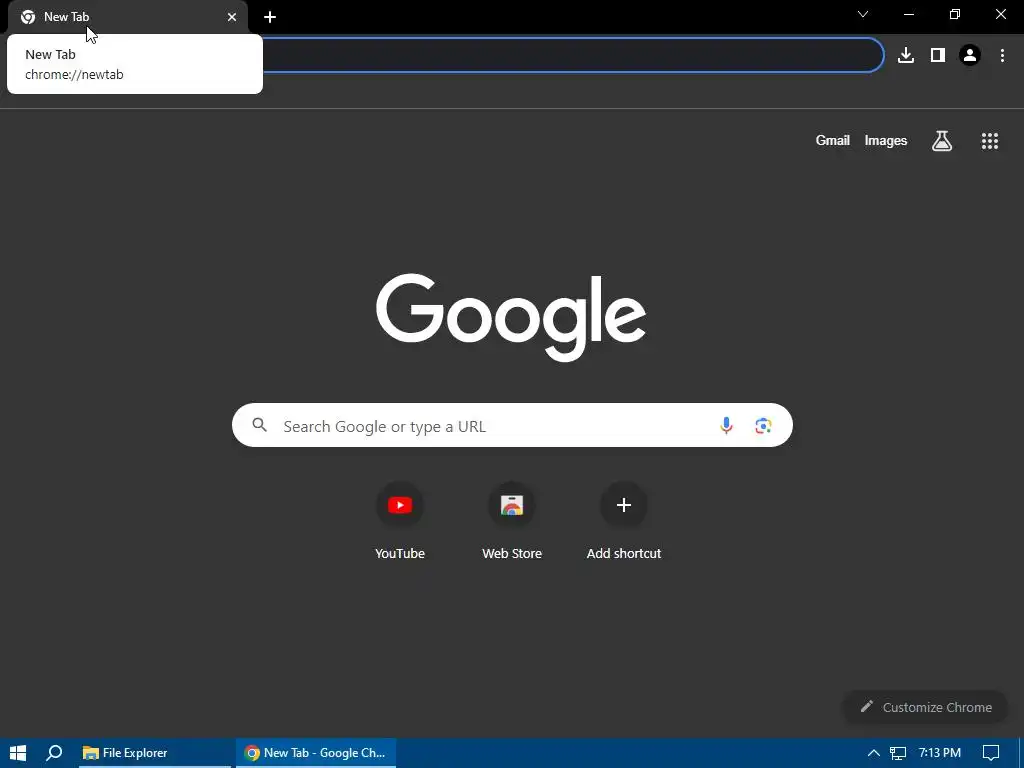Click the Google logo
The height and width of the screenshot is (768, 1024).
tap(511, 317)
